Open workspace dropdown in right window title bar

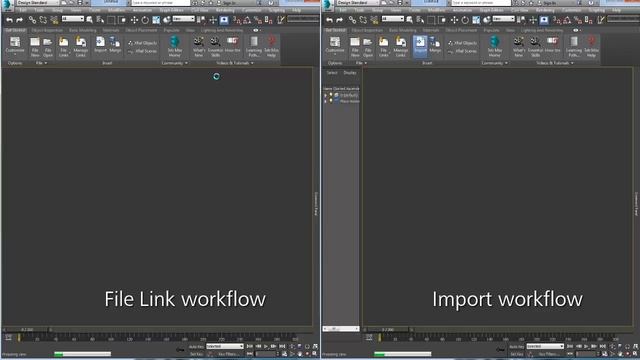[358, 2]
